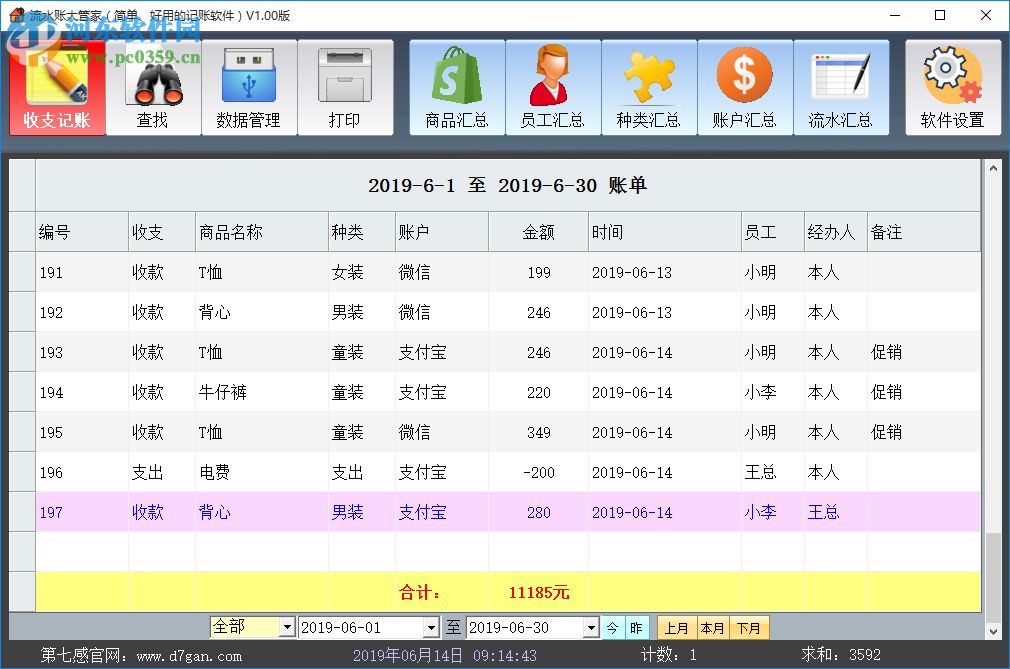Open 流水汇总 transaction summary
1010x669 pixels.
click(841, 88)
